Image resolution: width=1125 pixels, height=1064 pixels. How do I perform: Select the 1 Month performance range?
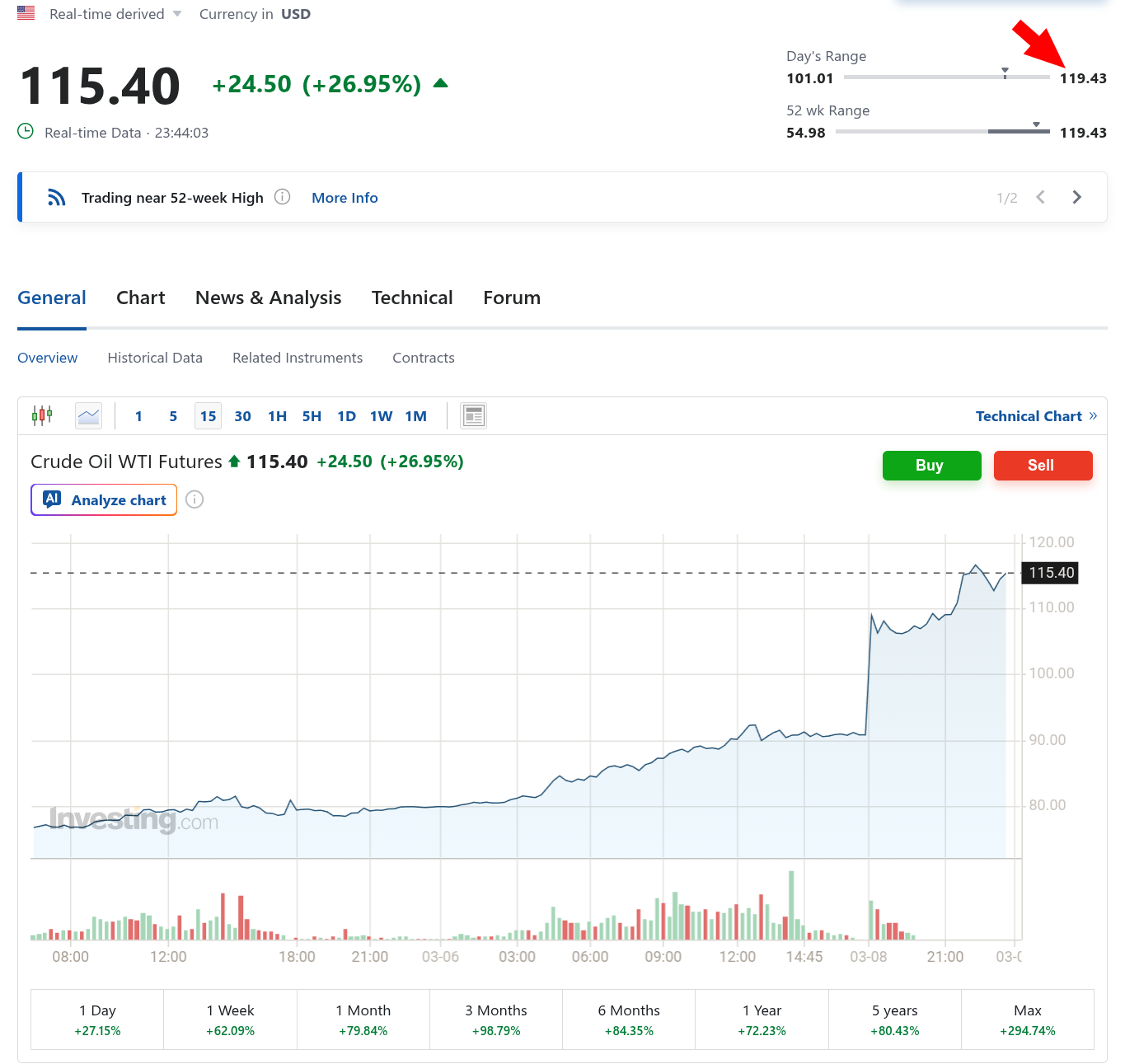coord(363,1019)
